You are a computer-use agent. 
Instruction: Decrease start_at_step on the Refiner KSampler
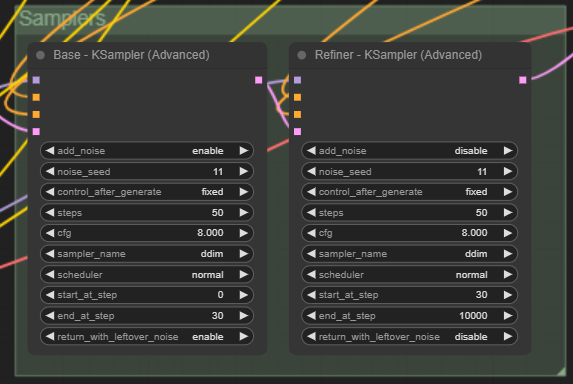coord(311,295)
